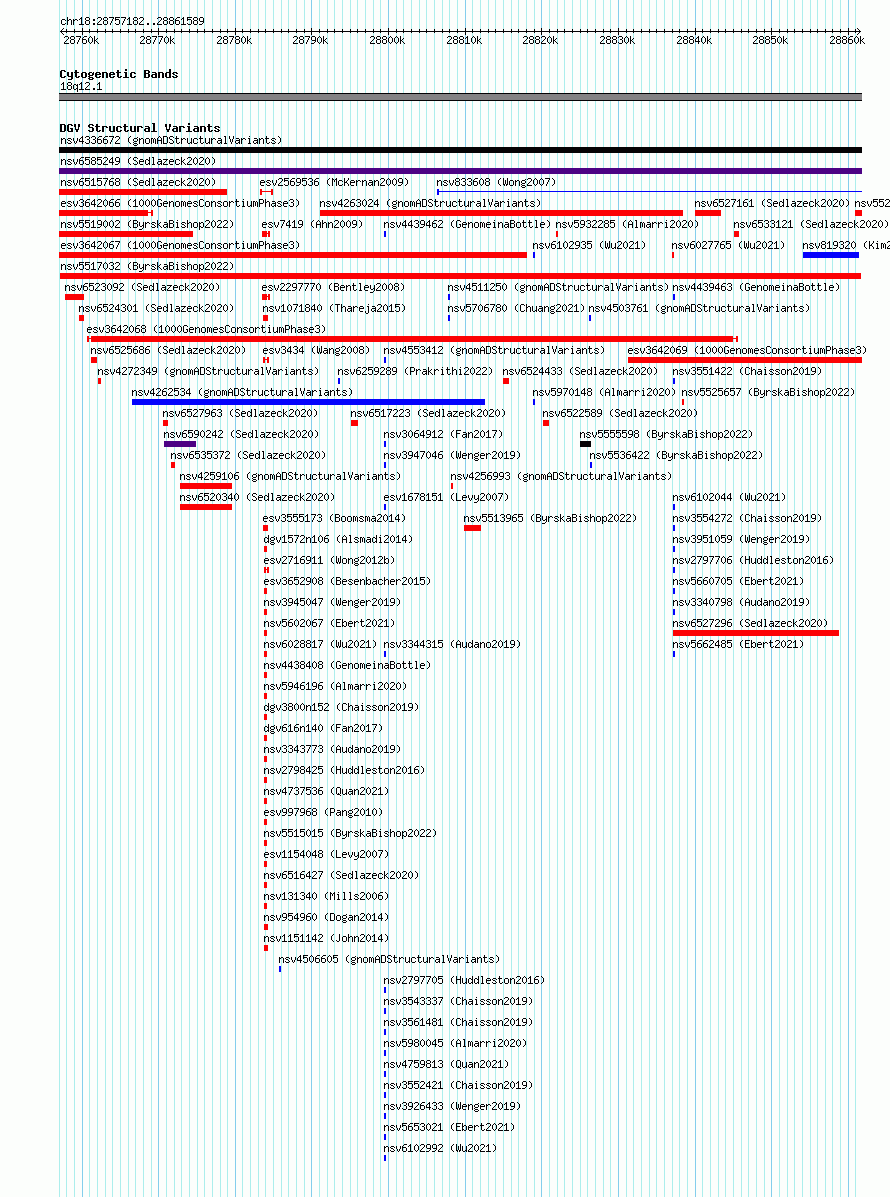
Task: Click the nsv5980045 (Almarri2020) label
Action: pyautogui.click(x=455, y=1043)
